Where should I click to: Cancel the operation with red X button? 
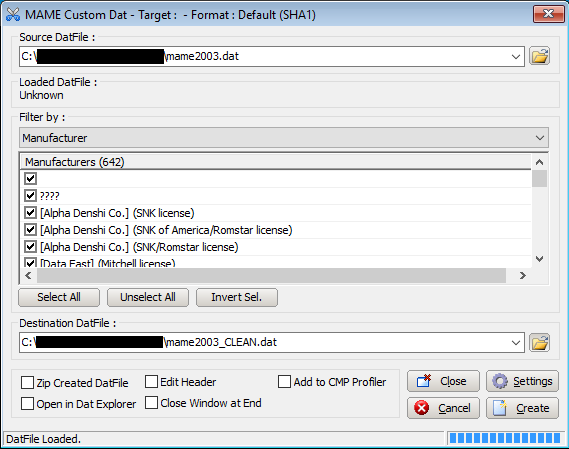pyautogui.click(x=443, y=408)
